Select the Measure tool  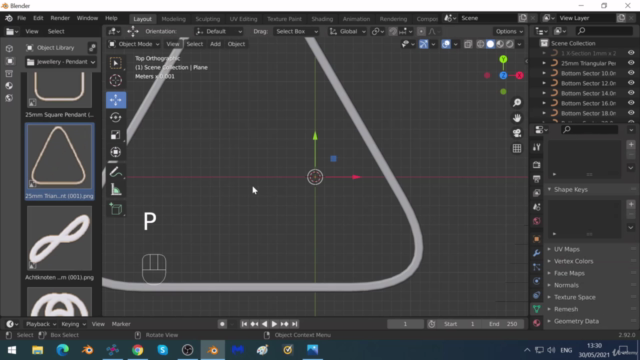pyautogui.click(x=116, y=190)
